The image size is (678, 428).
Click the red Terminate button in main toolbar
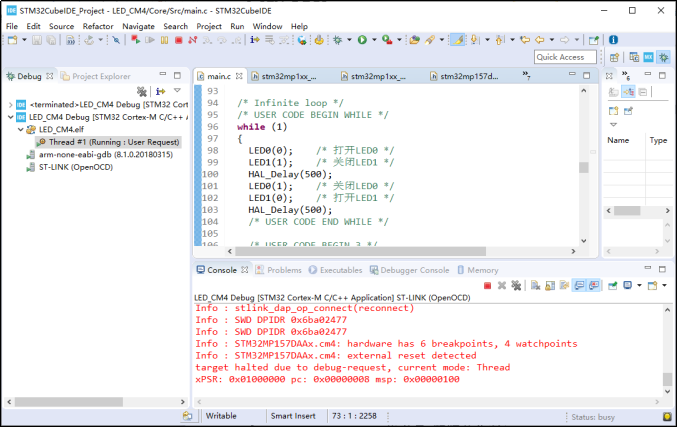pos(178,40)
